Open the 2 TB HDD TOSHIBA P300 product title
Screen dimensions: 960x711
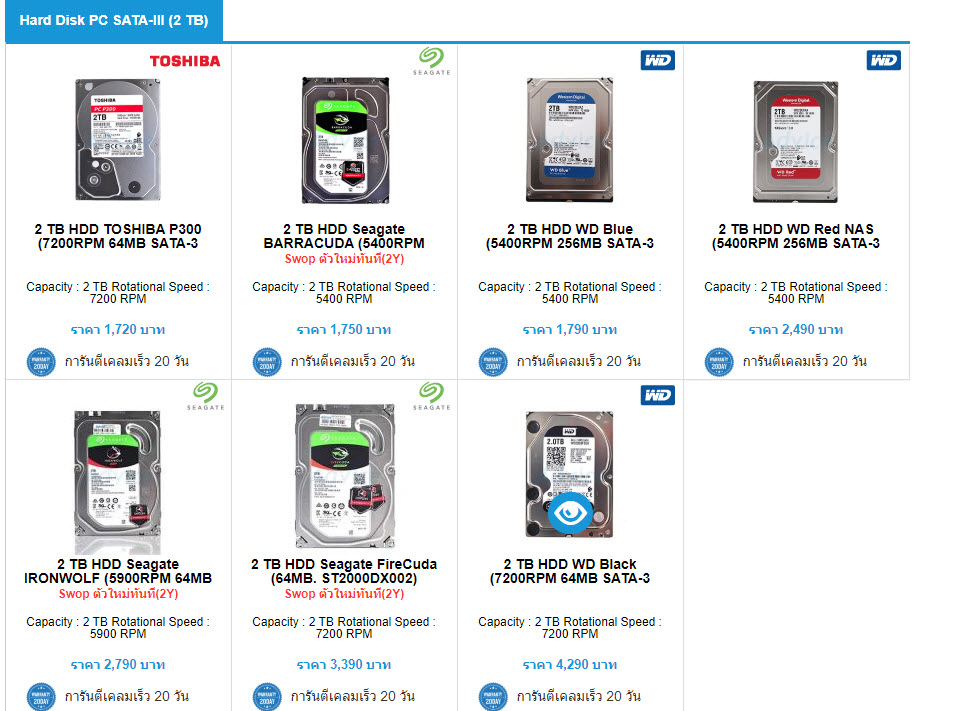pyautogui.click(x=118, y=236)
